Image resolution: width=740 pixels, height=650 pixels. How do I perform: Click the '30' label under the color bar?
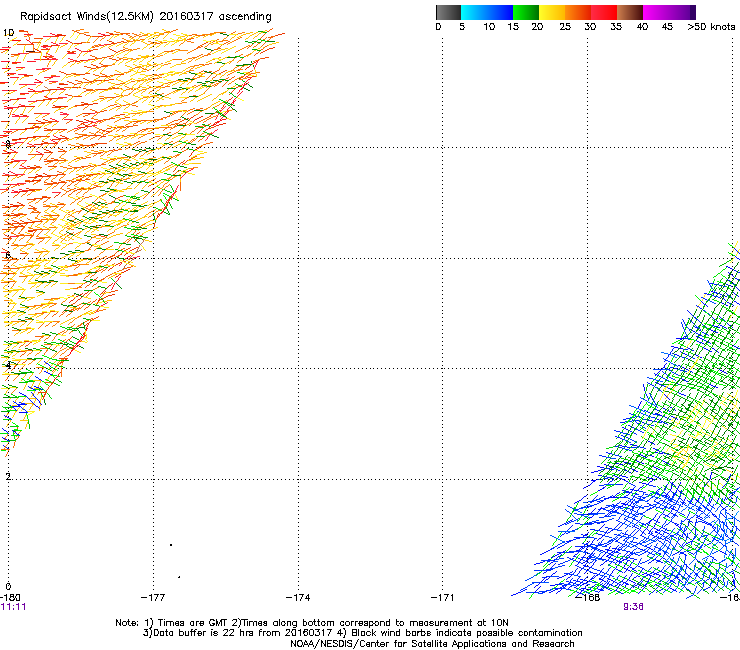590,27
